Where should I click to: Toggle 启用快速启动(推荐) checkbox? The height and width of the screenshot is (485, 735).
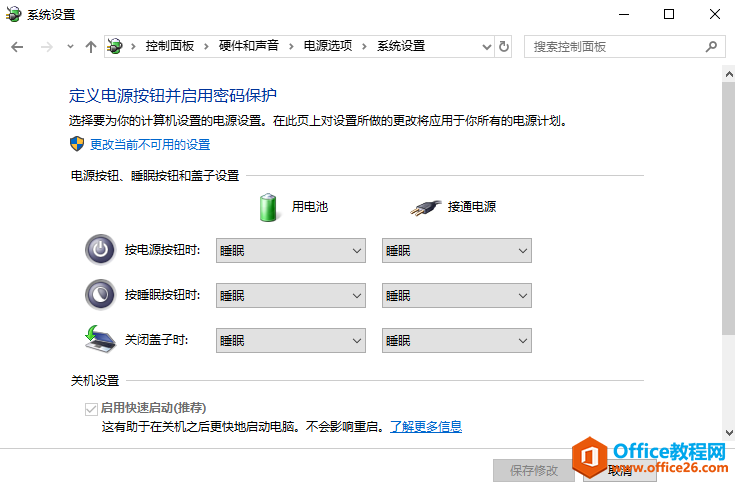[x=91, y=409]
